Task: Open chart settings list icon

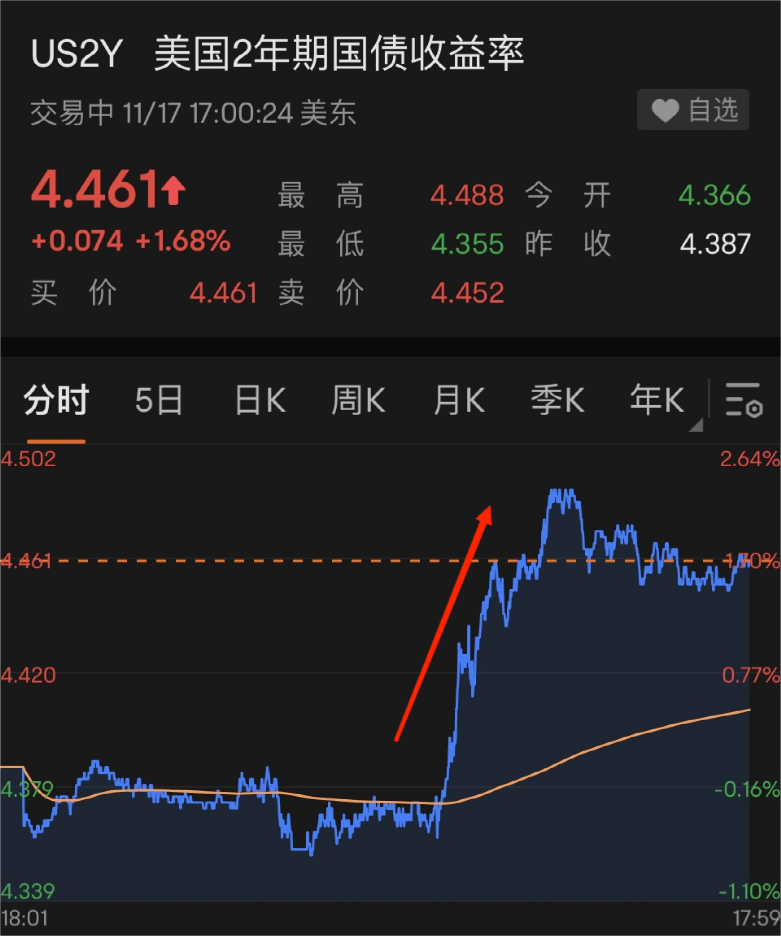Action: click(743, 400)
